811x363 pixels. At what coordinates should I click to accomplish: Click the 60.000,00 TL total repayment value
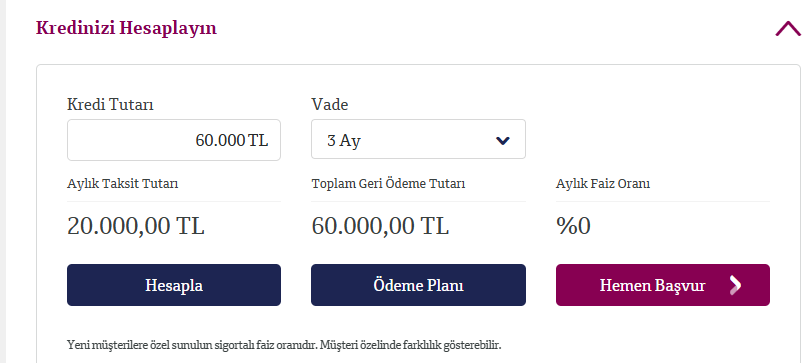point(380,226)
